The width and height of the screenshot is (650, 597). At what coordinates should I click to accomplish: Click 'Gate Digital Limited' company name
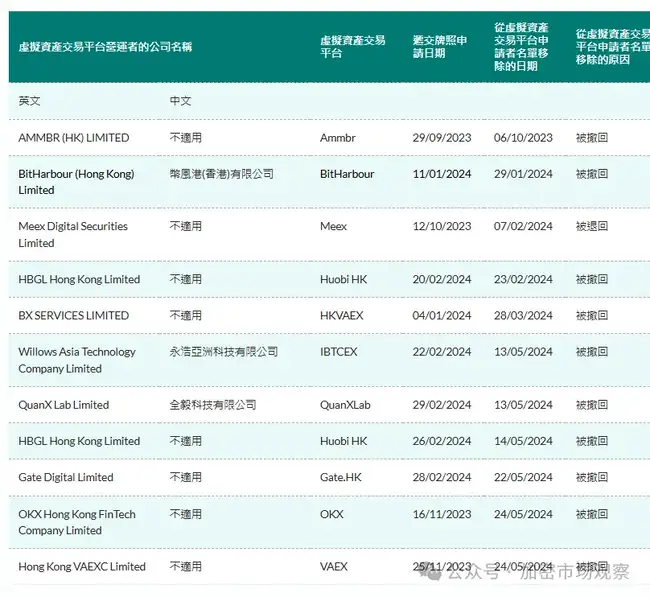click(x=66, y=478)
